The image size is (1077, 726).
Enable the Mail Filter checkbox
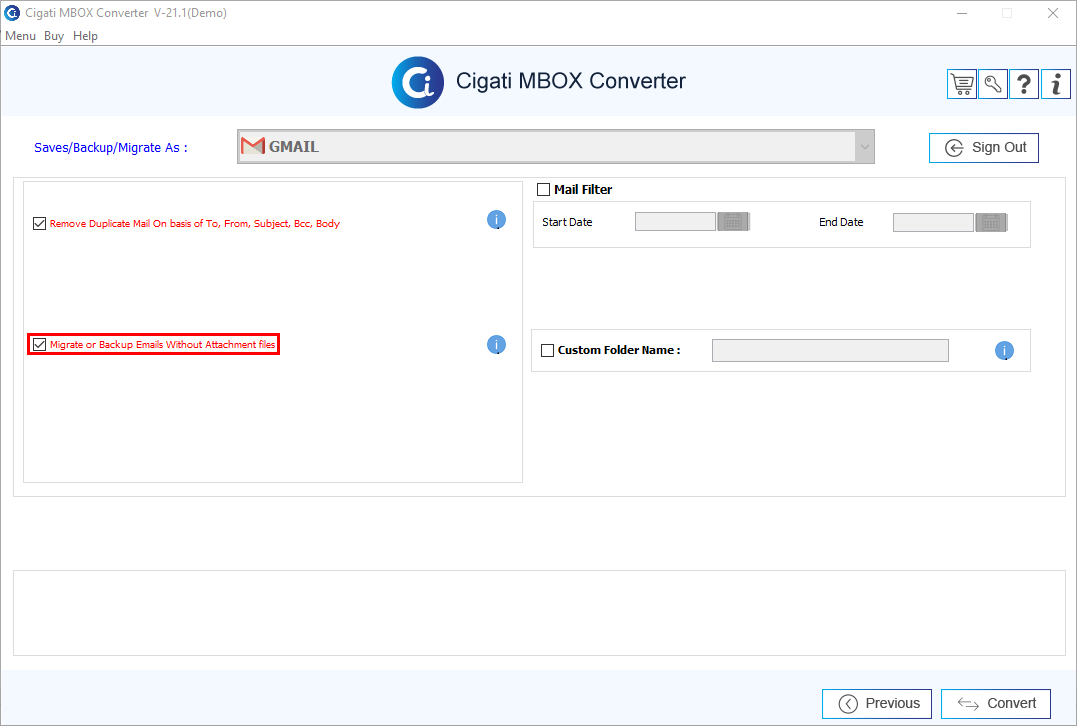coord(543,190)
